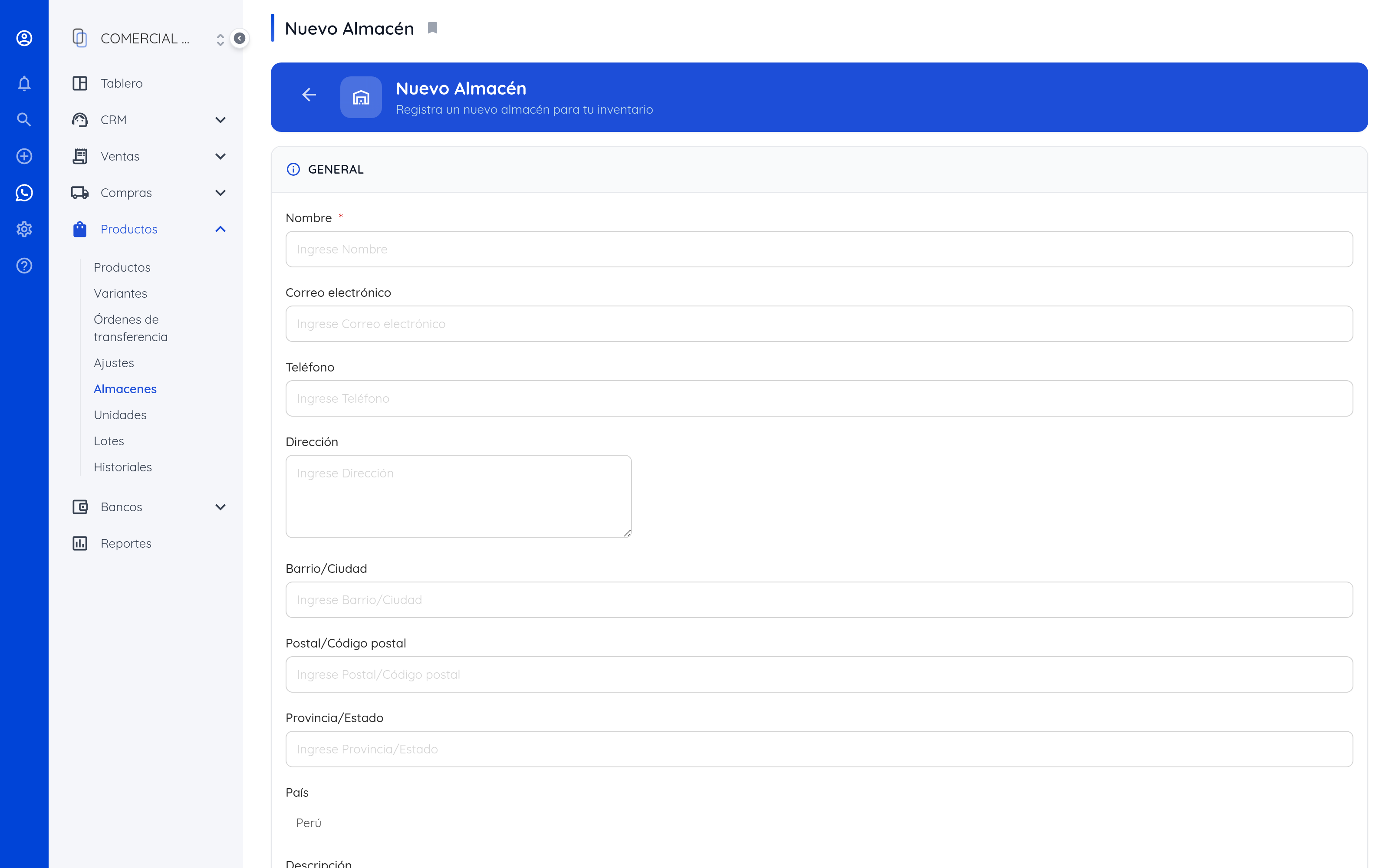Open Ajustes submenu item

pos(114,363)
